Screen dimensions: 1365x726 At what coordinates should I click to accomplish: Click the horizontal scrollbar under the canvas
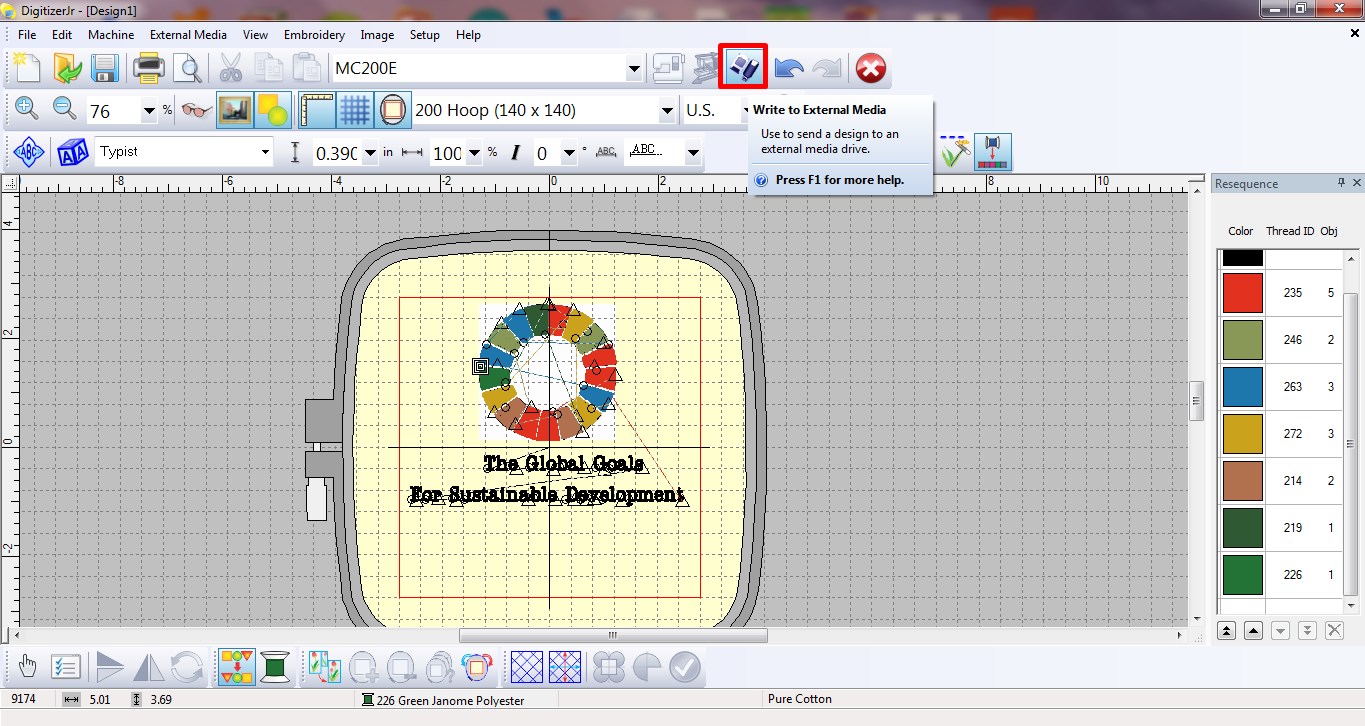tap(613, 635)
